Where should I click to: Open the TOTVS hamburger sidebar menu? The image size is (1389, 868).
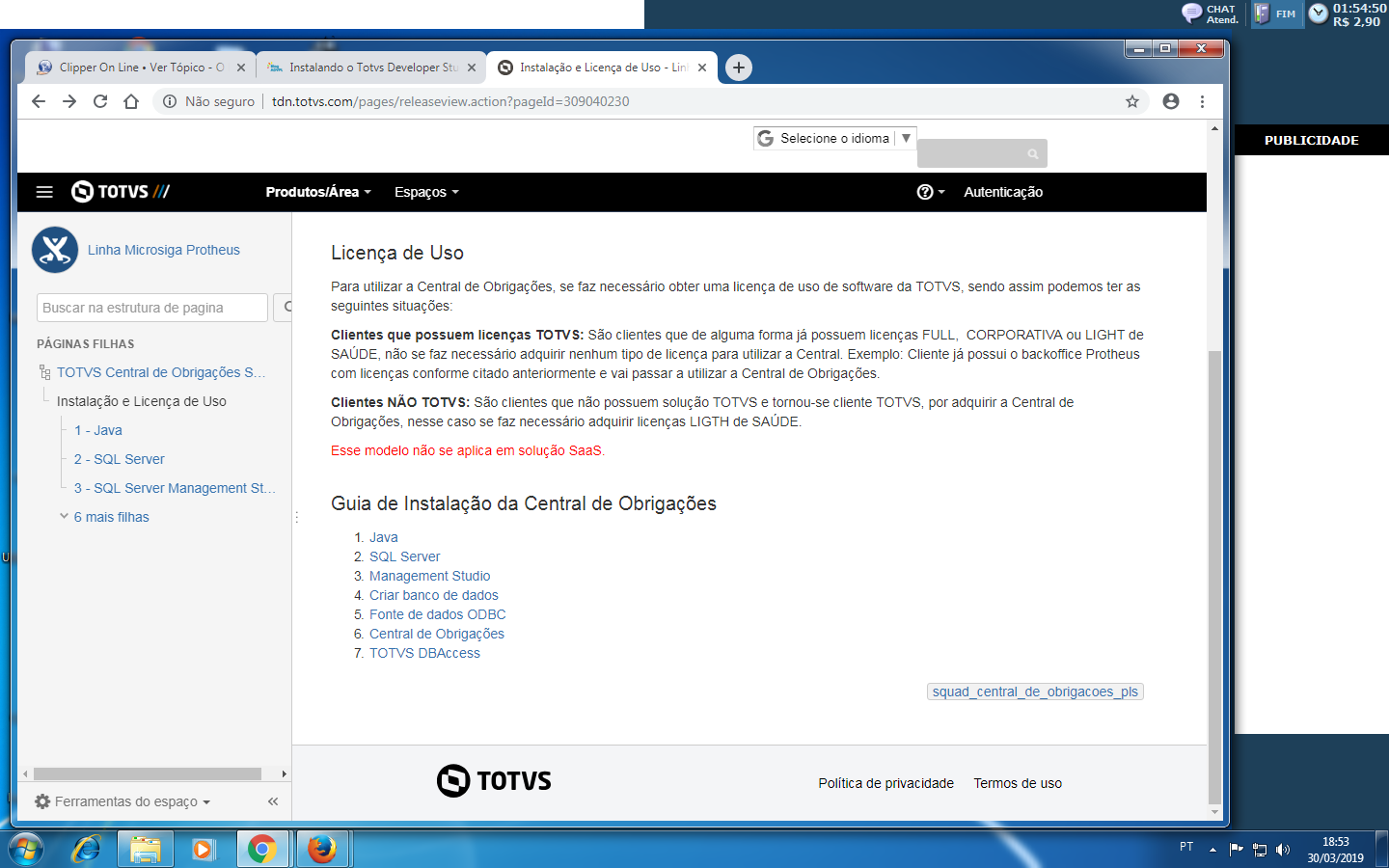tap(44, 192)
